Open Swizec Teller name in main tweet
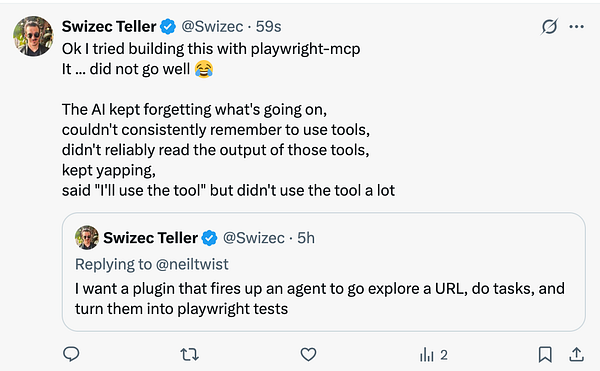The height and width of the screenshot is (371, 600). click(109, 27)
